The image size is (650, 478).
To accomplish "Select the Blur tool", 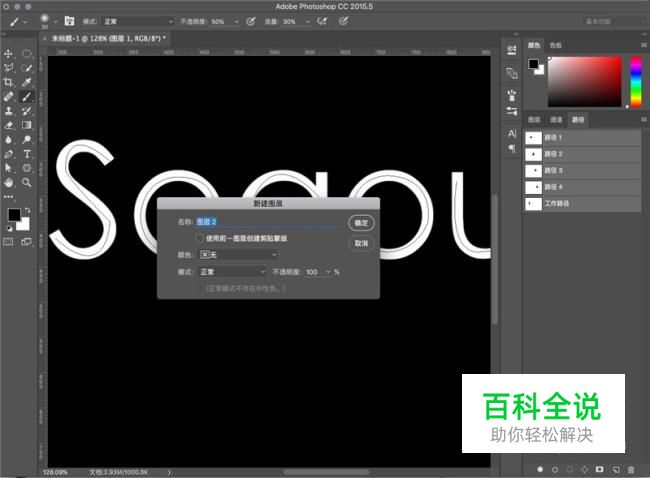I will pos(8,140).
